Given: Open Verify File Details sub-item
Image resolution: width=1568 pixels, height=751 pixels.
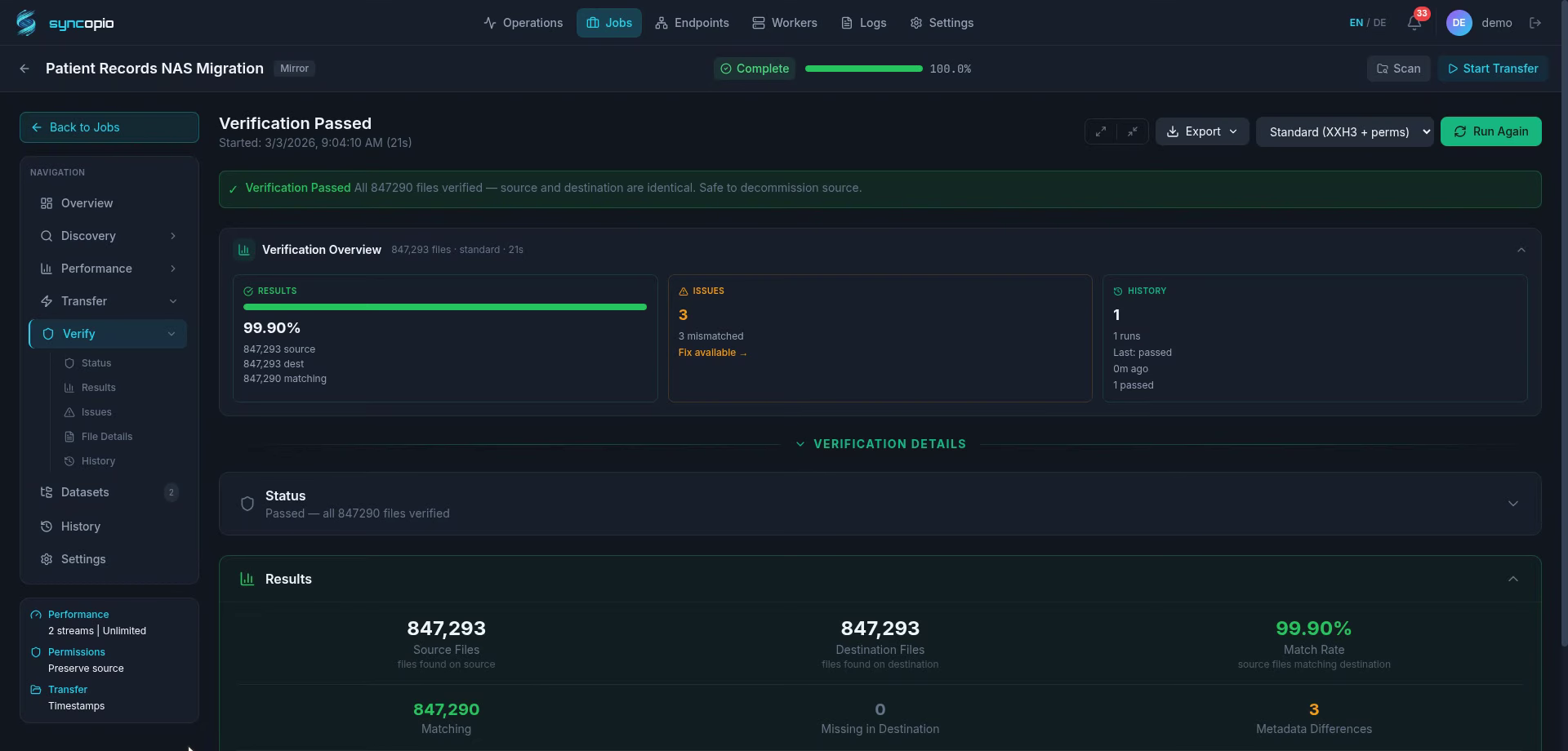Looking at the screenshot, I should coord(107,437).
